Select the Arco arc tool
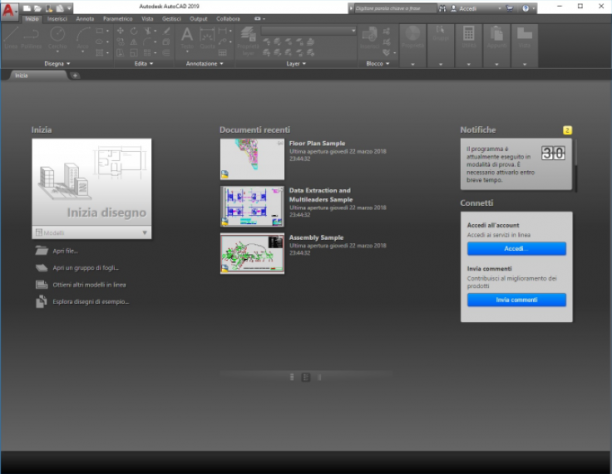The height and width of the screenshot is (474, 612). point(83,38)
